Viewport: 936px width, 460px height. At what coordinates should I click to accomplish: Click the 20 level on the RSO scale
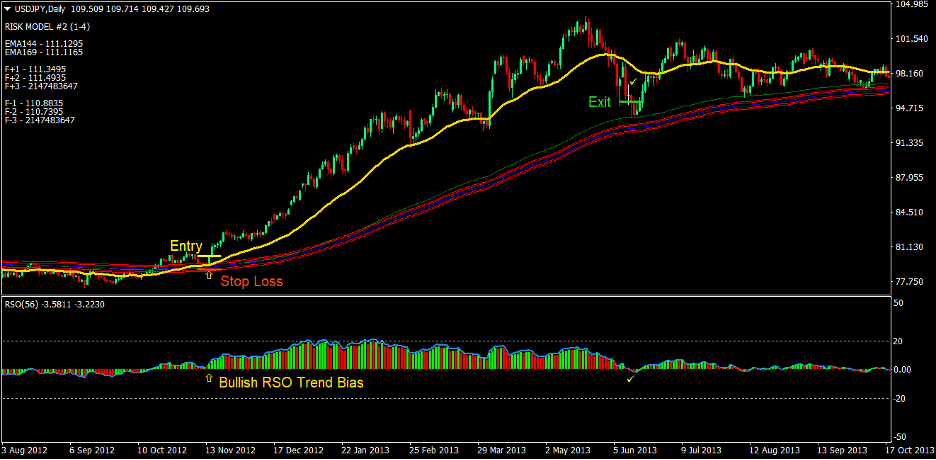pyautogui.click(x=901, y=341)
